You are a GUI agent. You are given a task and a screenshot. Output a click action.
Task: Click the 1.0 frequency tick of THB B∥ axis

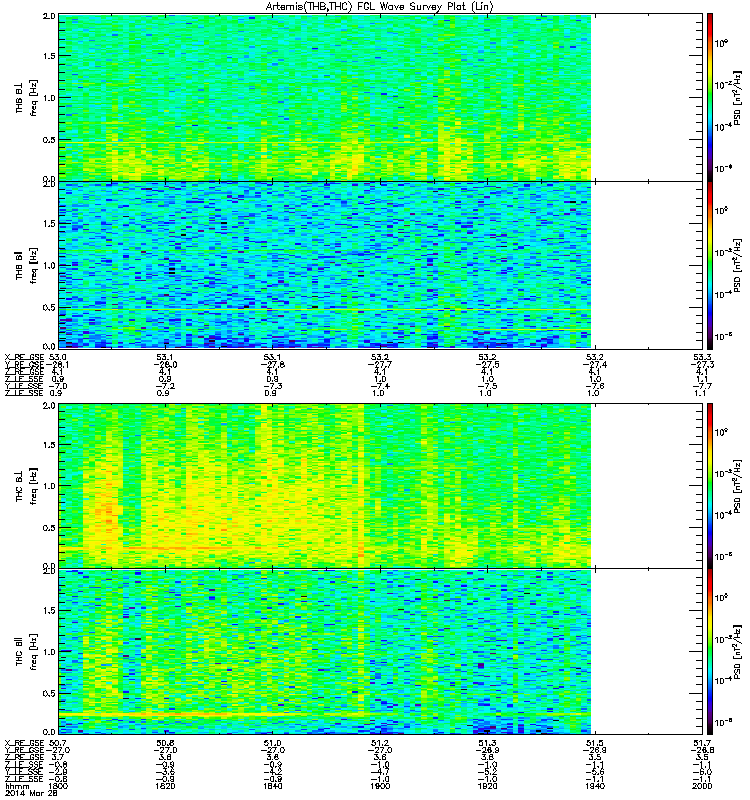pyautogui.click(x=49, y=265)
